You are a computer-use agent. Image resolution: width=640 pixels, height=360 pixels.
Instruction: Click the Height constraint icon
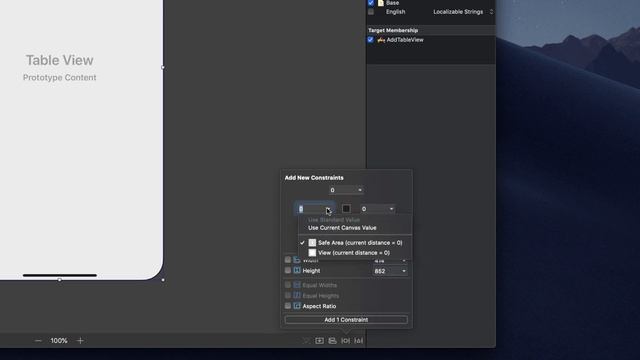297,270
